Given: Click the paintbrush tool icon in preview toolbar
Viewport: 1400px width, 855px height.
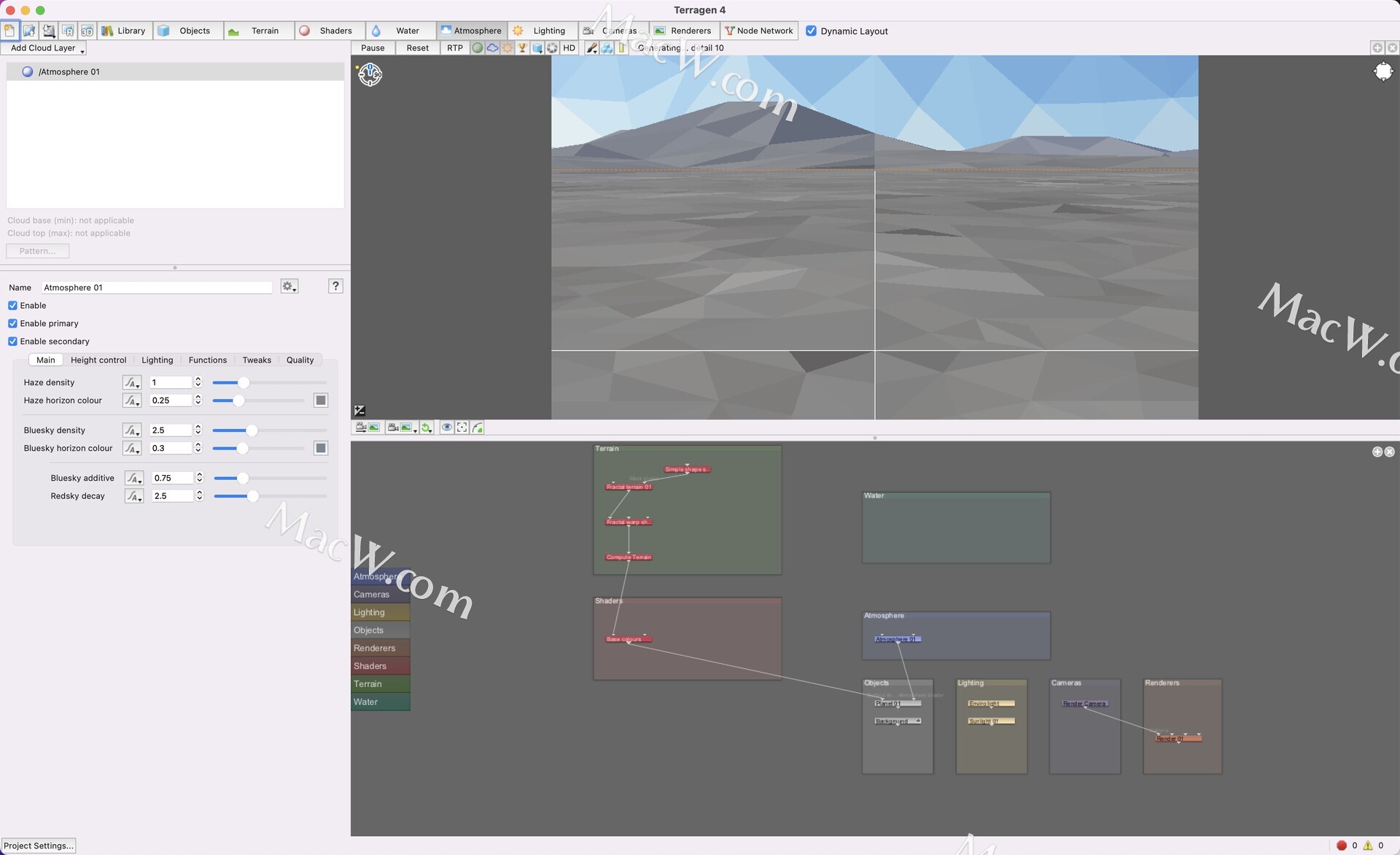Looking at the screenshot, I should [x=591, y=48].
